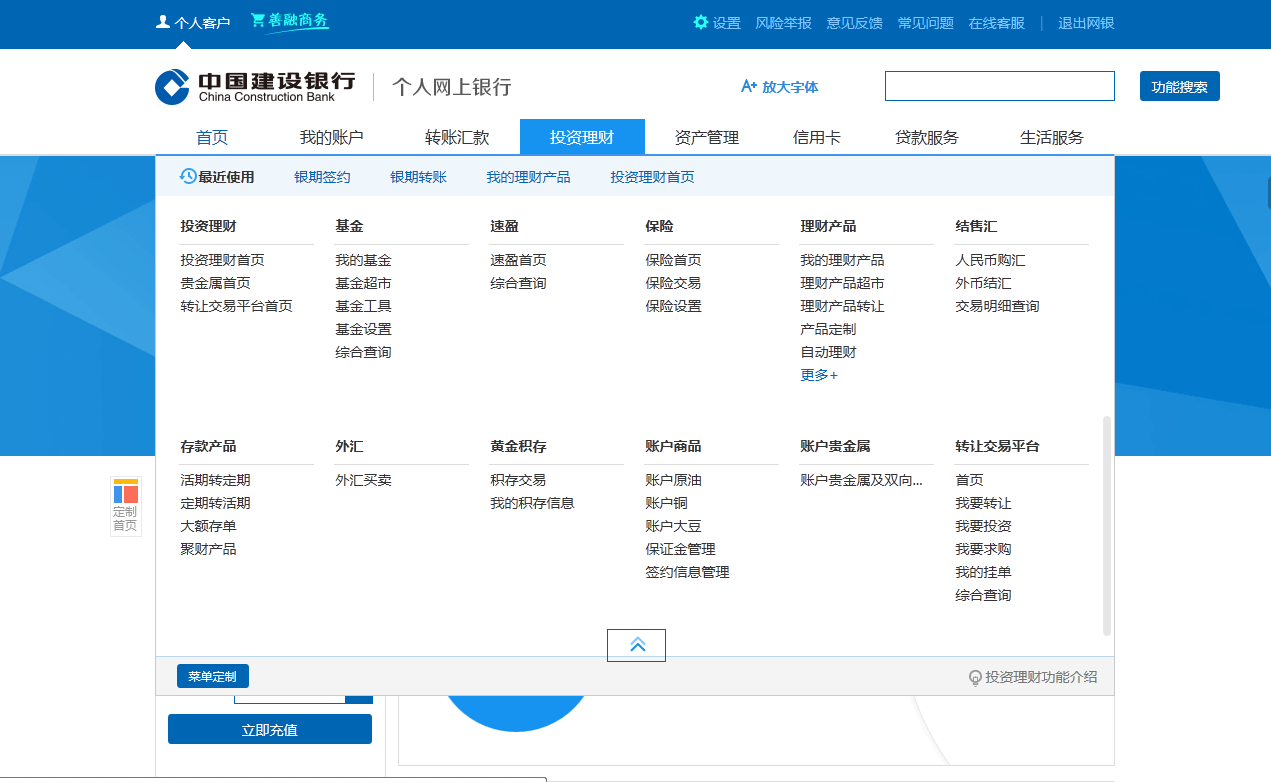The image size is (1271, 782).
Task: Open 贵金属首页 link
Action: (x=215, y=283)
